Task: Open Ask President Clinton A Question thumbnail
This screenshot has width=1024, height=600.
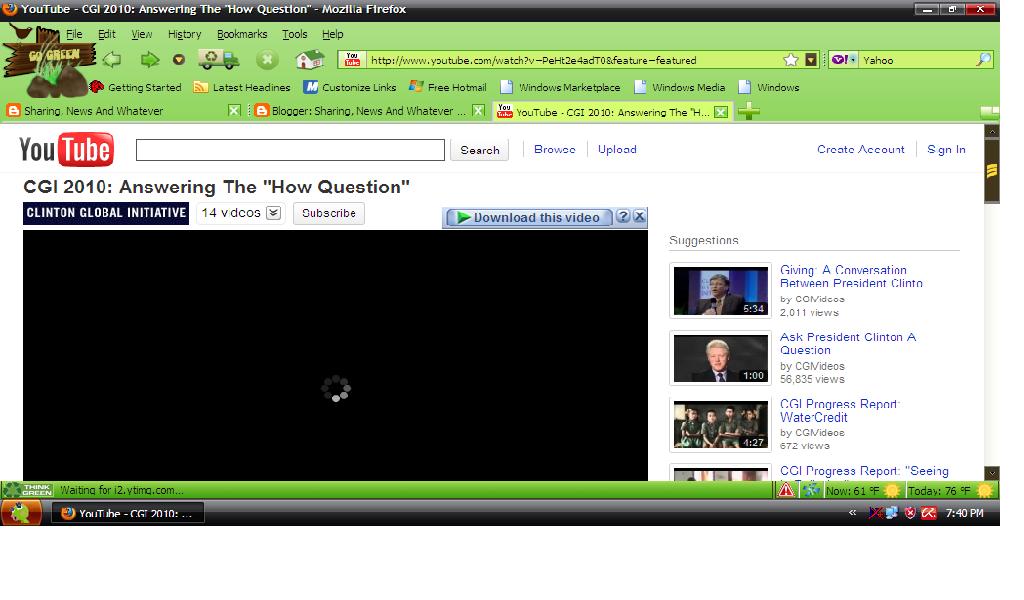Action: pyautogui.click(x=720, y=358)
